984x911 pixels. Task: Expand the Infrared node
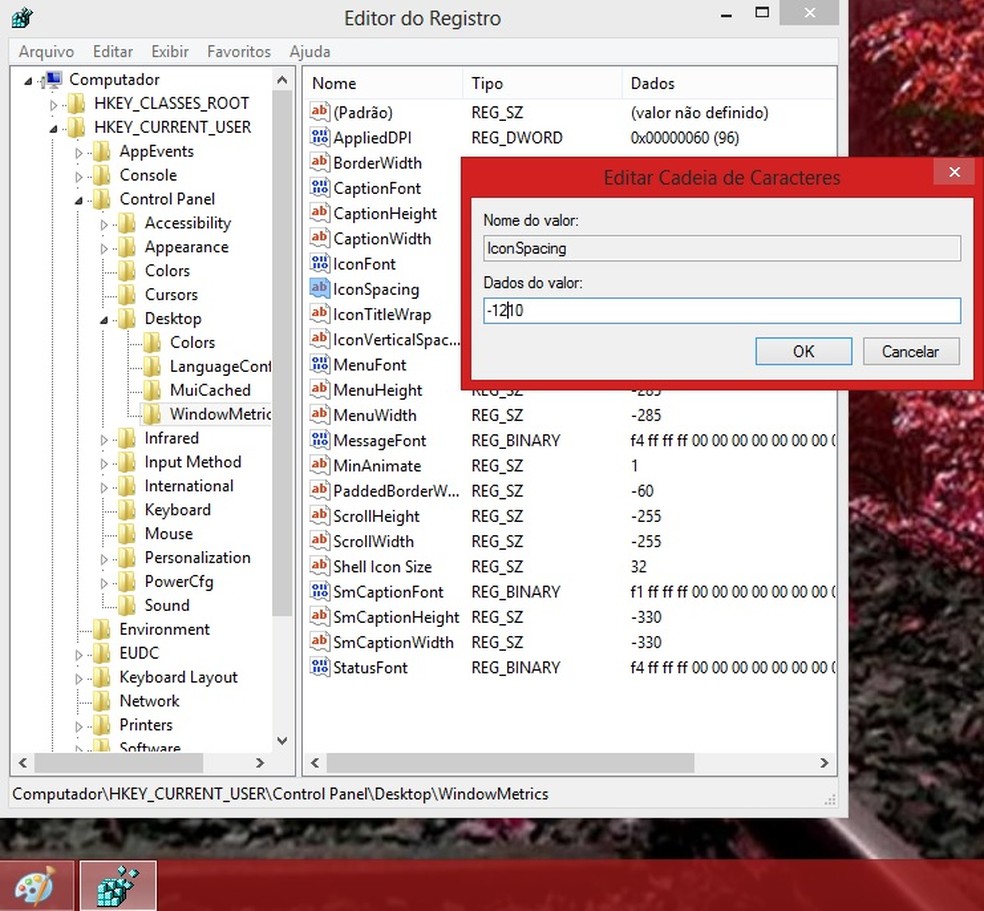104,440
